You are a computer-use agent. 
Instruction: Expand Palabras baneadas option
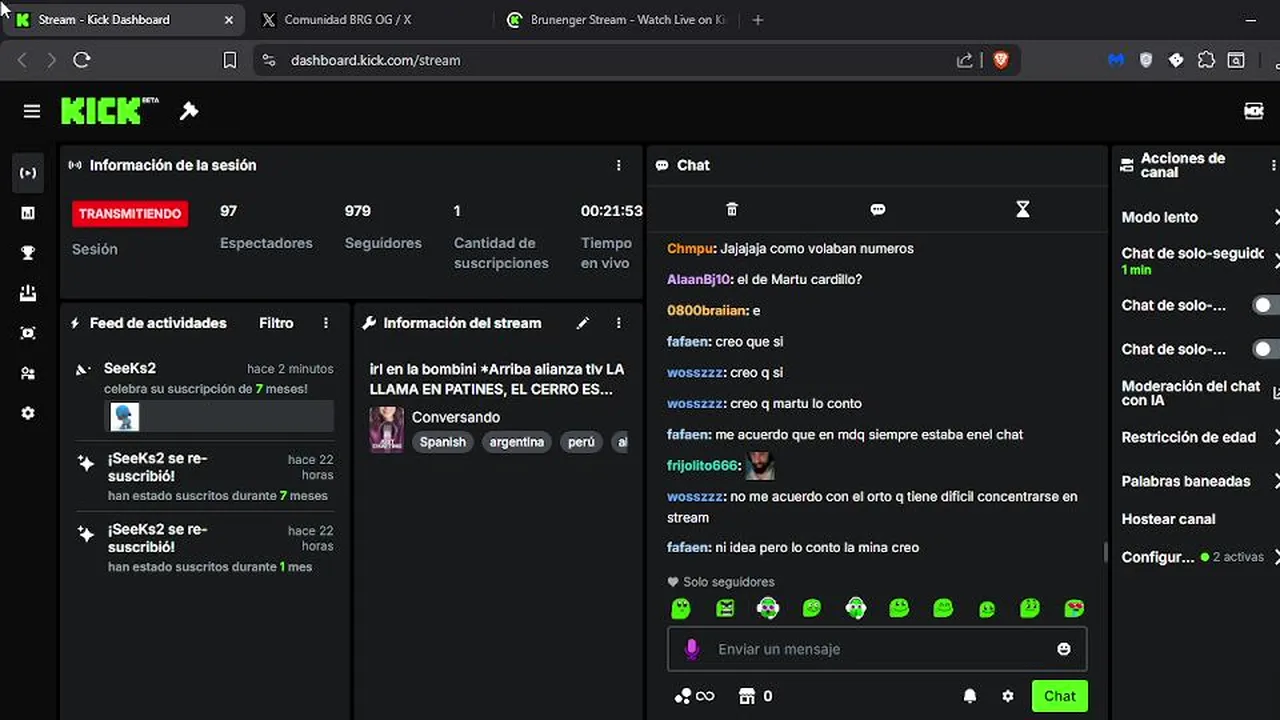pos(1200,481)
